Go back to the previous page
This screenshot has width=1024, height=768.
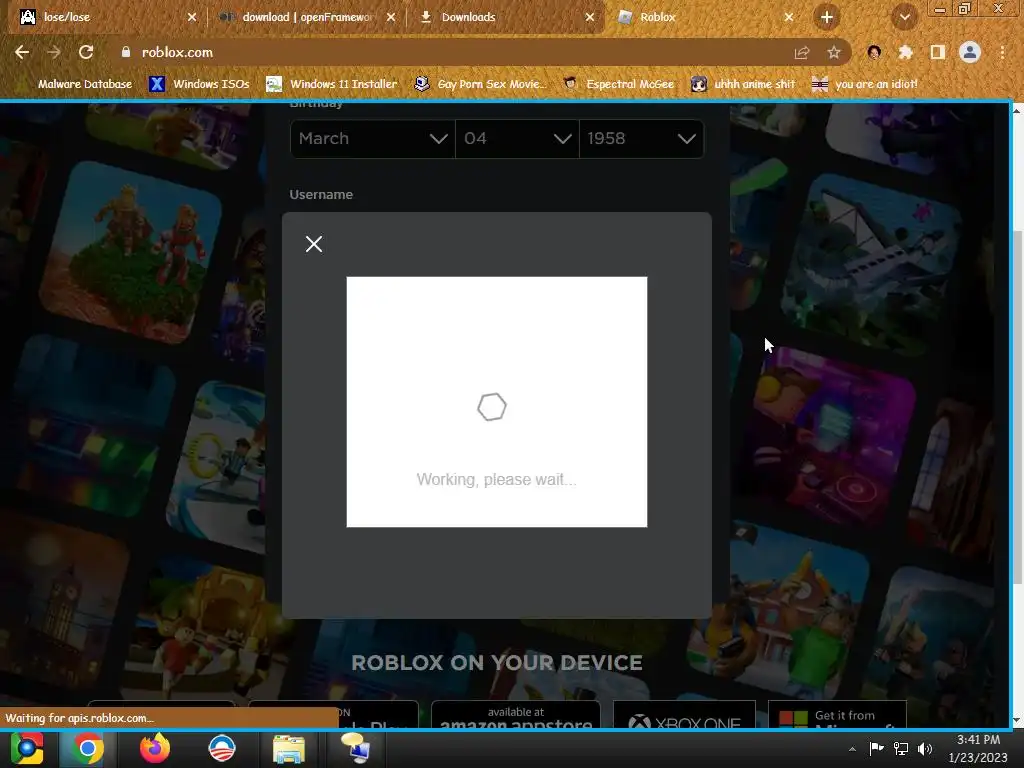(22, 52)
